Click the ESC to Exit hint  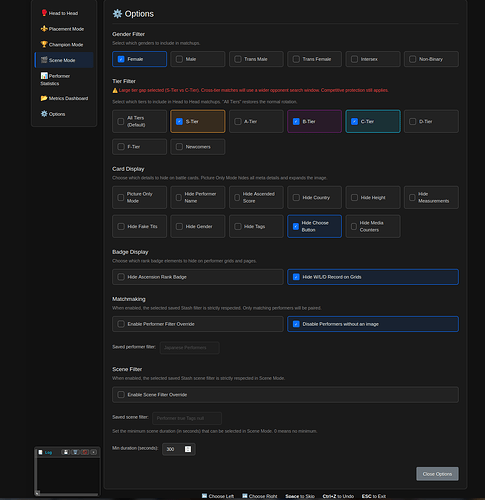pyautogui.click(x=374, y=496)
